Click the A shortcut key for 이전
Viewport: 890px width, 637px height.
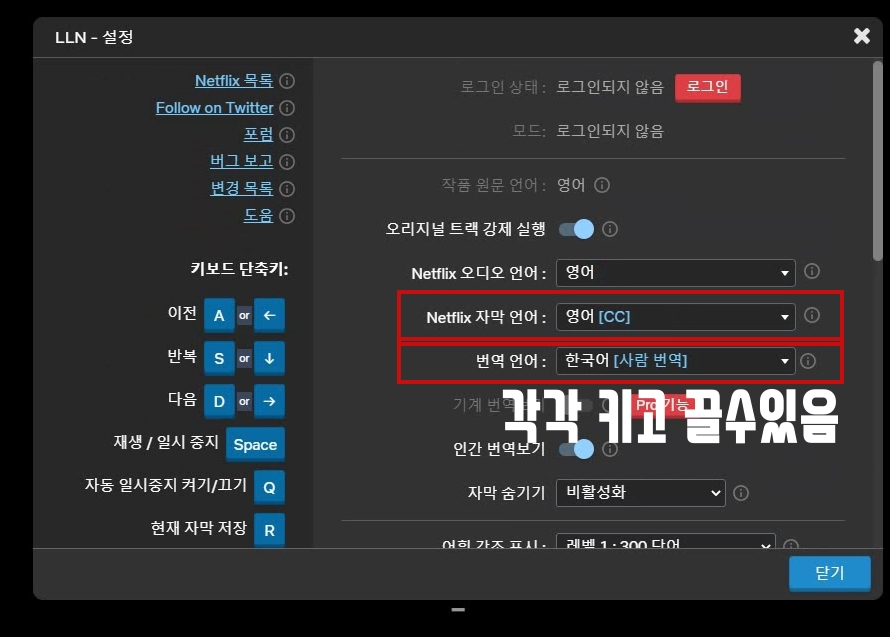click(219, 315)
